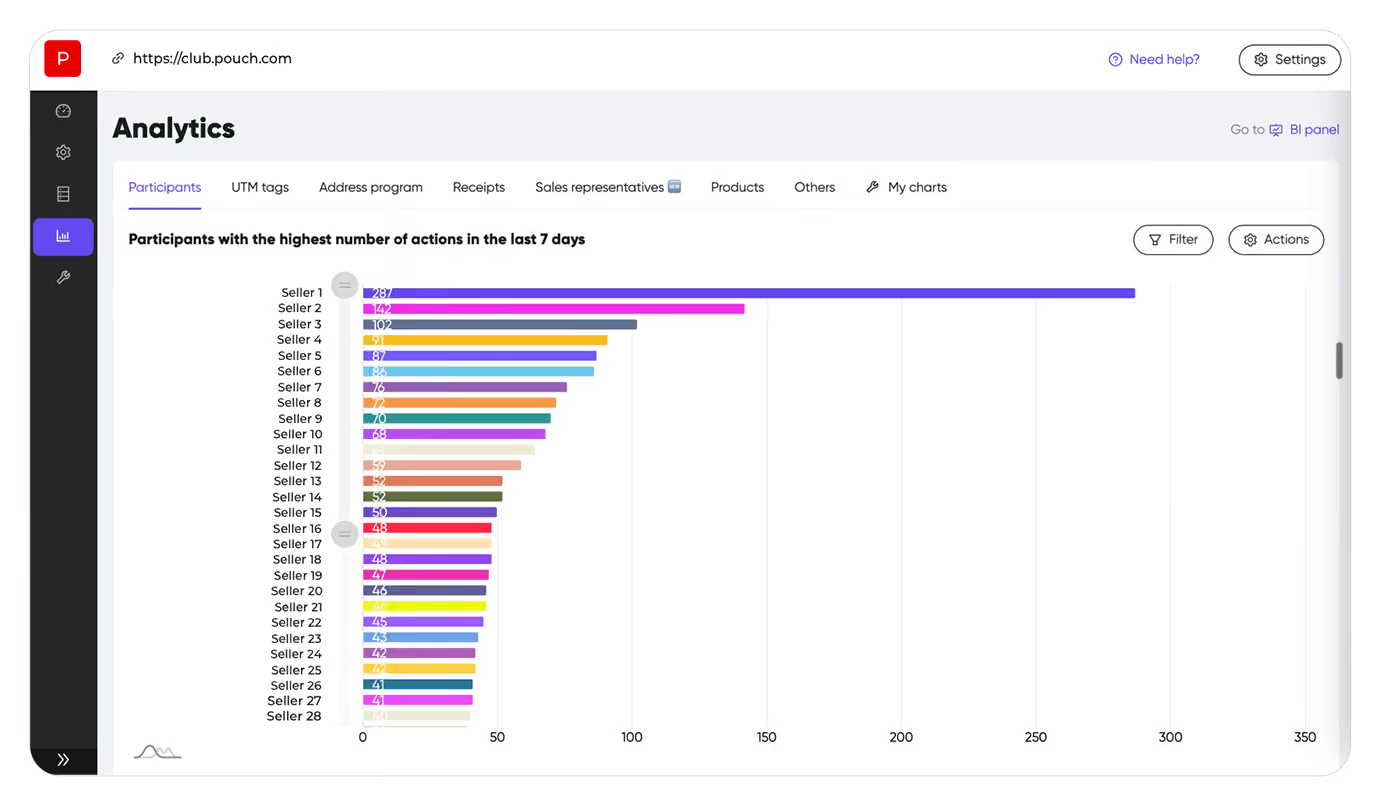Screen dimensions: 1380x810
Task: Open the My charts tab
Action: click(x=906, y=187)
